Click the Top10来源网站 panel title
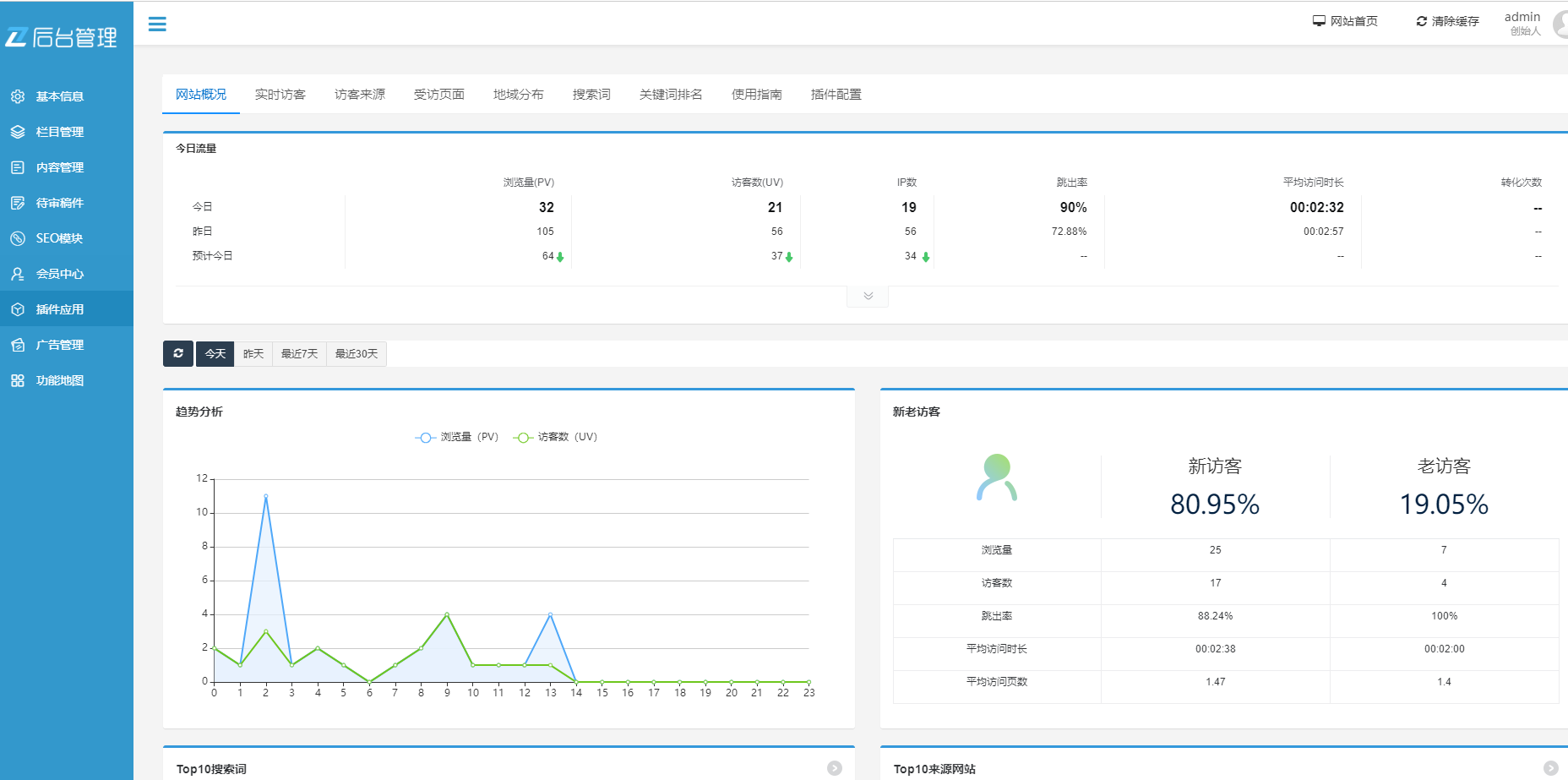 934,769
